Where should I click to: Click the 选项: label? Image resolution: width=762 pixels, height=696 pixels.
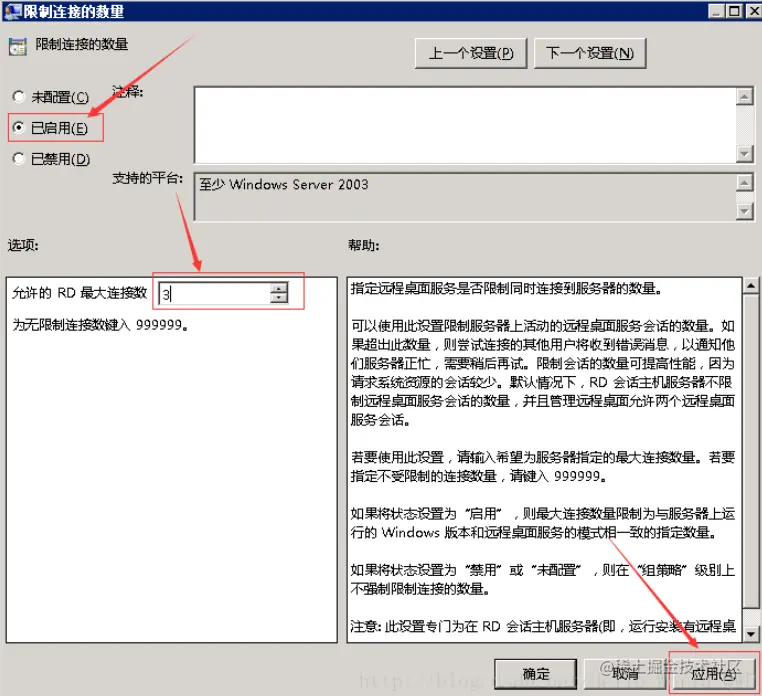point(23,244)
